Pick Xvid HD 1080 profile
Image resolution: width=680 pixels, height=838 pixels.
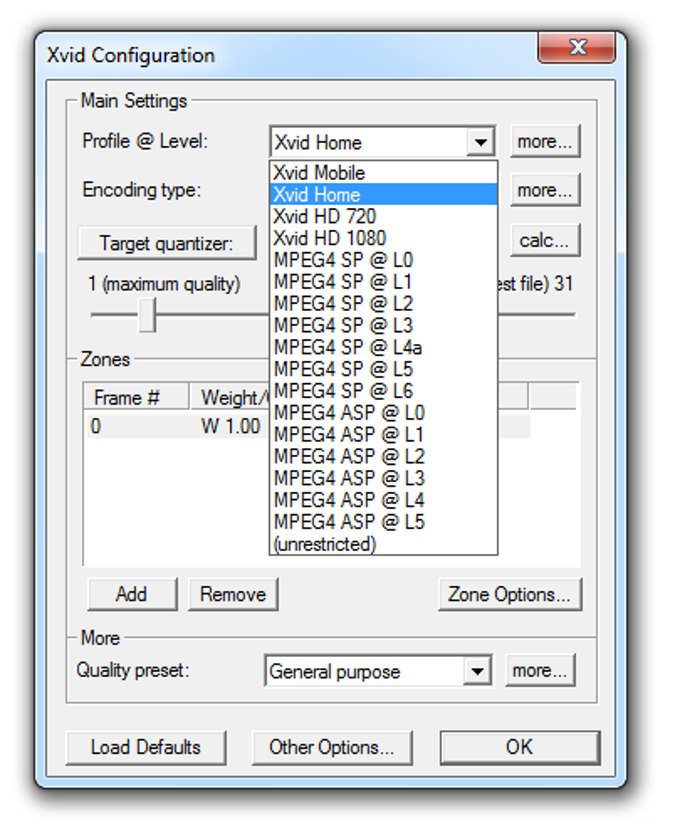click(383, 238)
